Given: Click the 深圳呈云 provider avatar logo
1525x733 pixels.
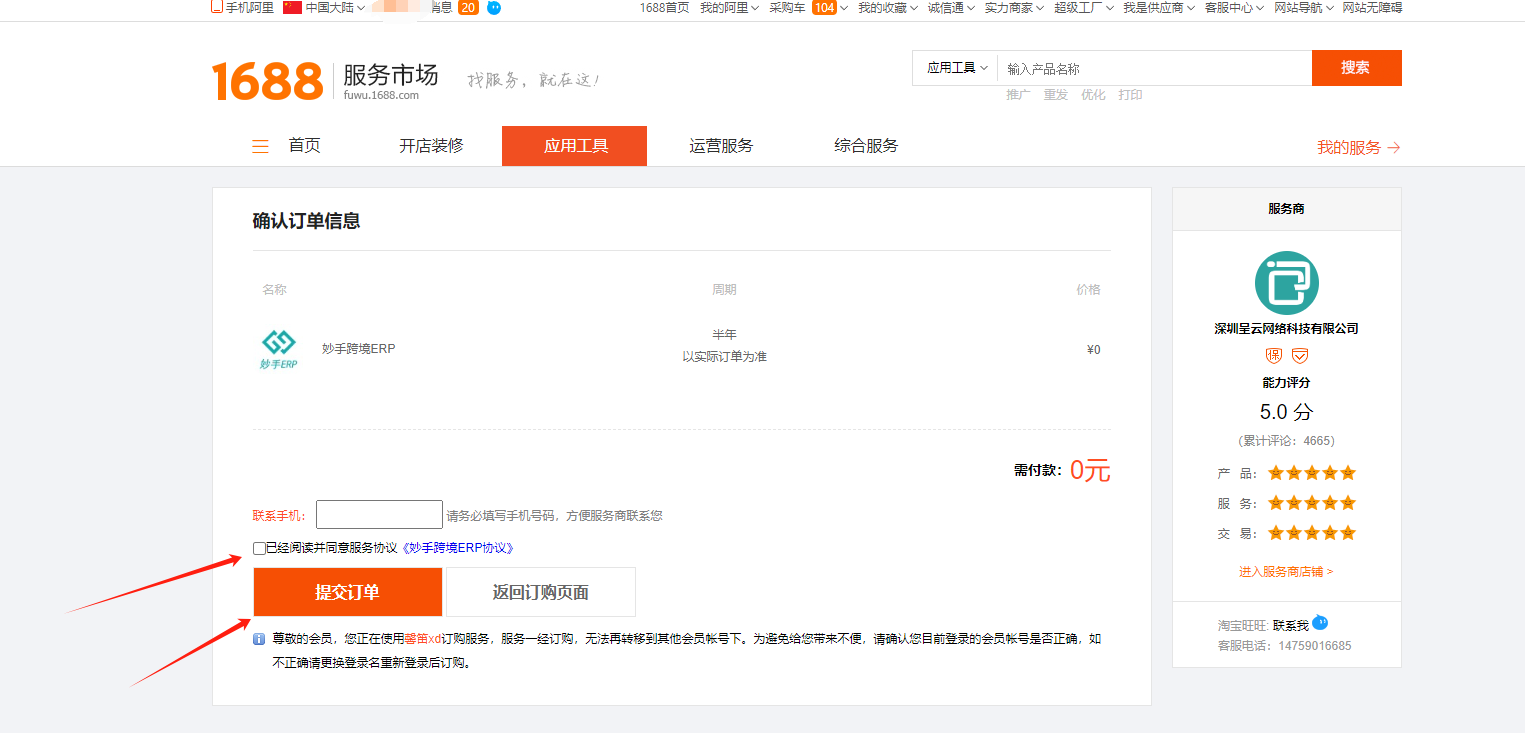Looking at the screenshot, I should click(x=1286, y=283).
